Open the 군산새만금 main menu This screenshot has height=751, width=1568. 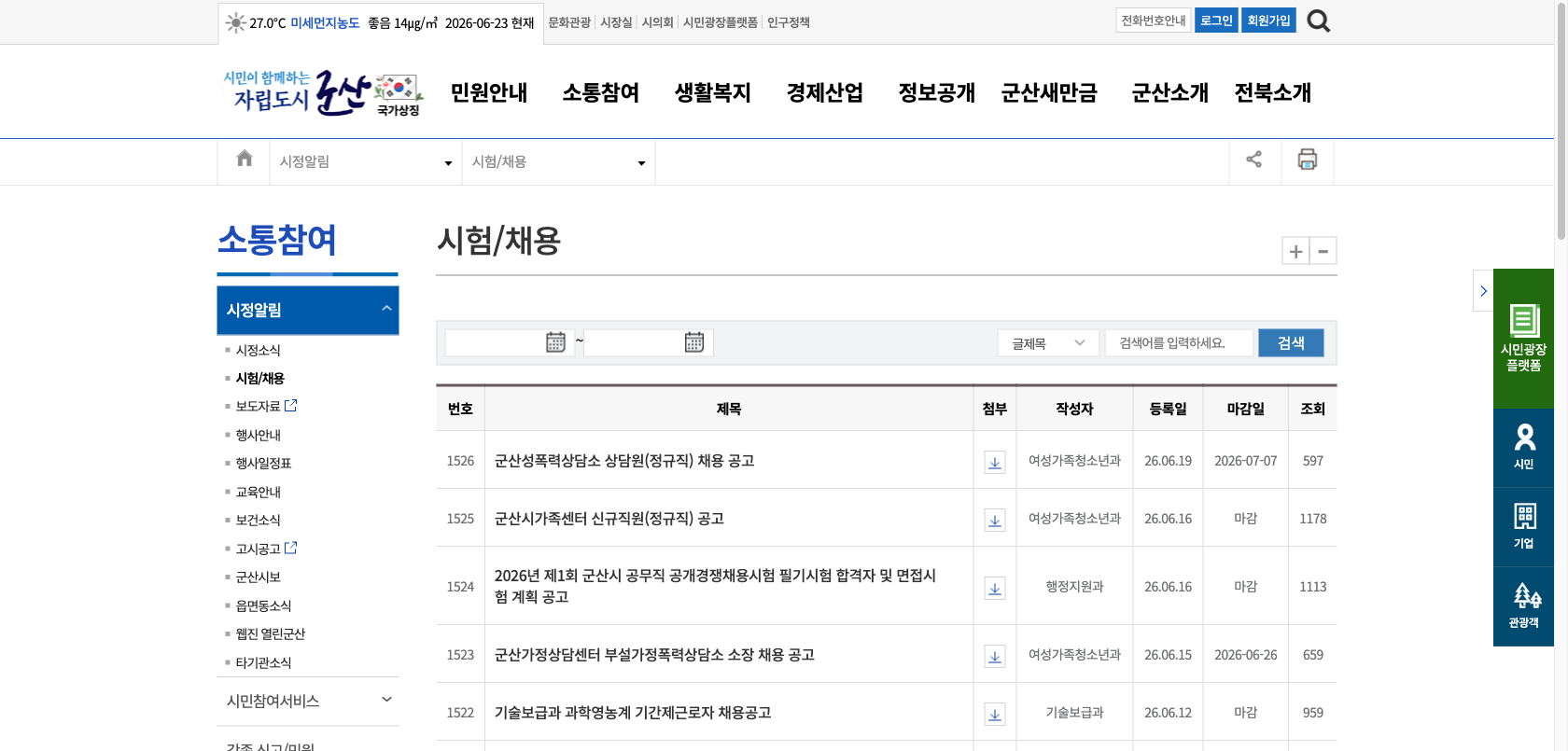[x=1049, y=92]
